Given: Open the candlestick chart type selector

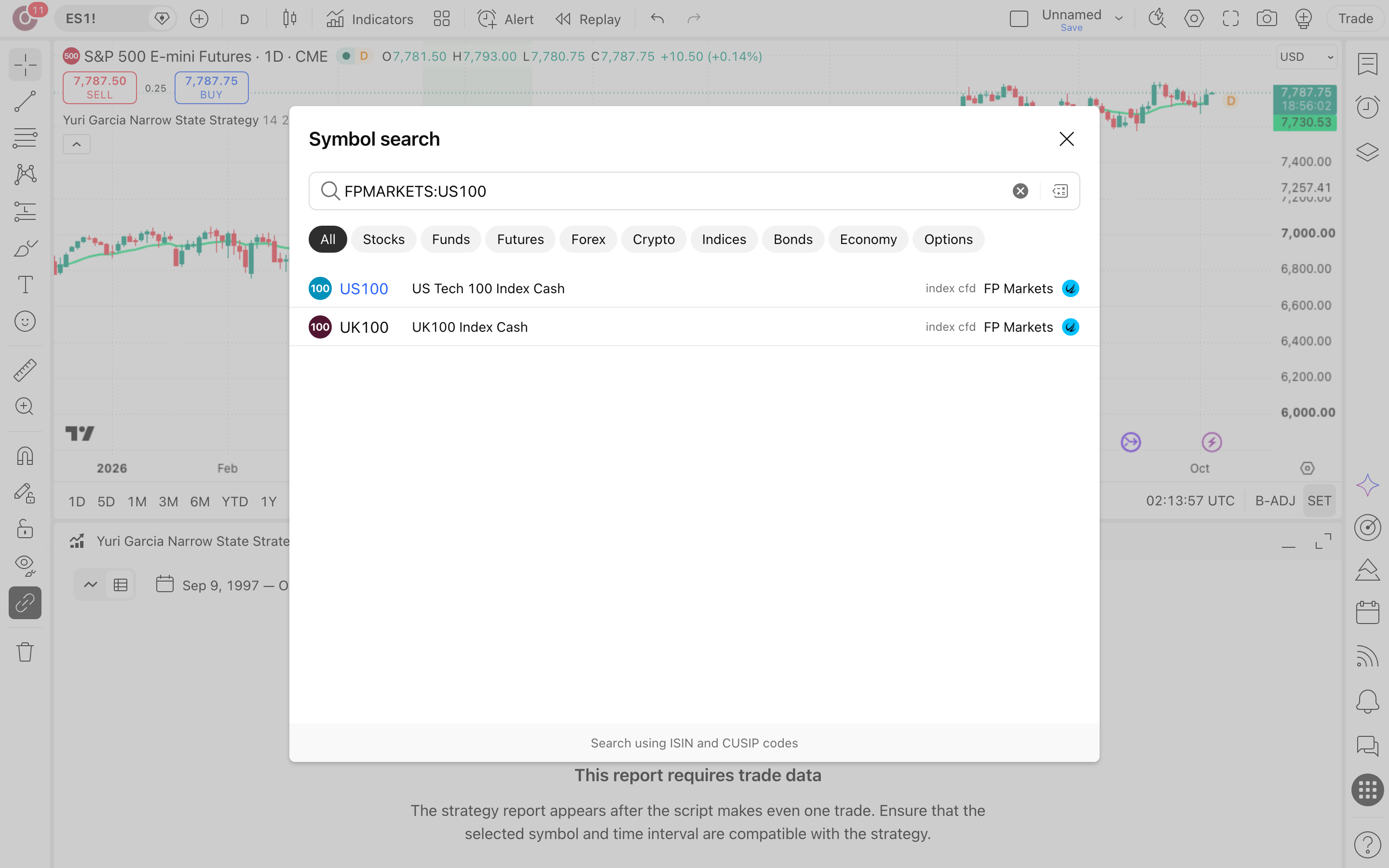Looking at the screenshot, I should coord(289,19).
